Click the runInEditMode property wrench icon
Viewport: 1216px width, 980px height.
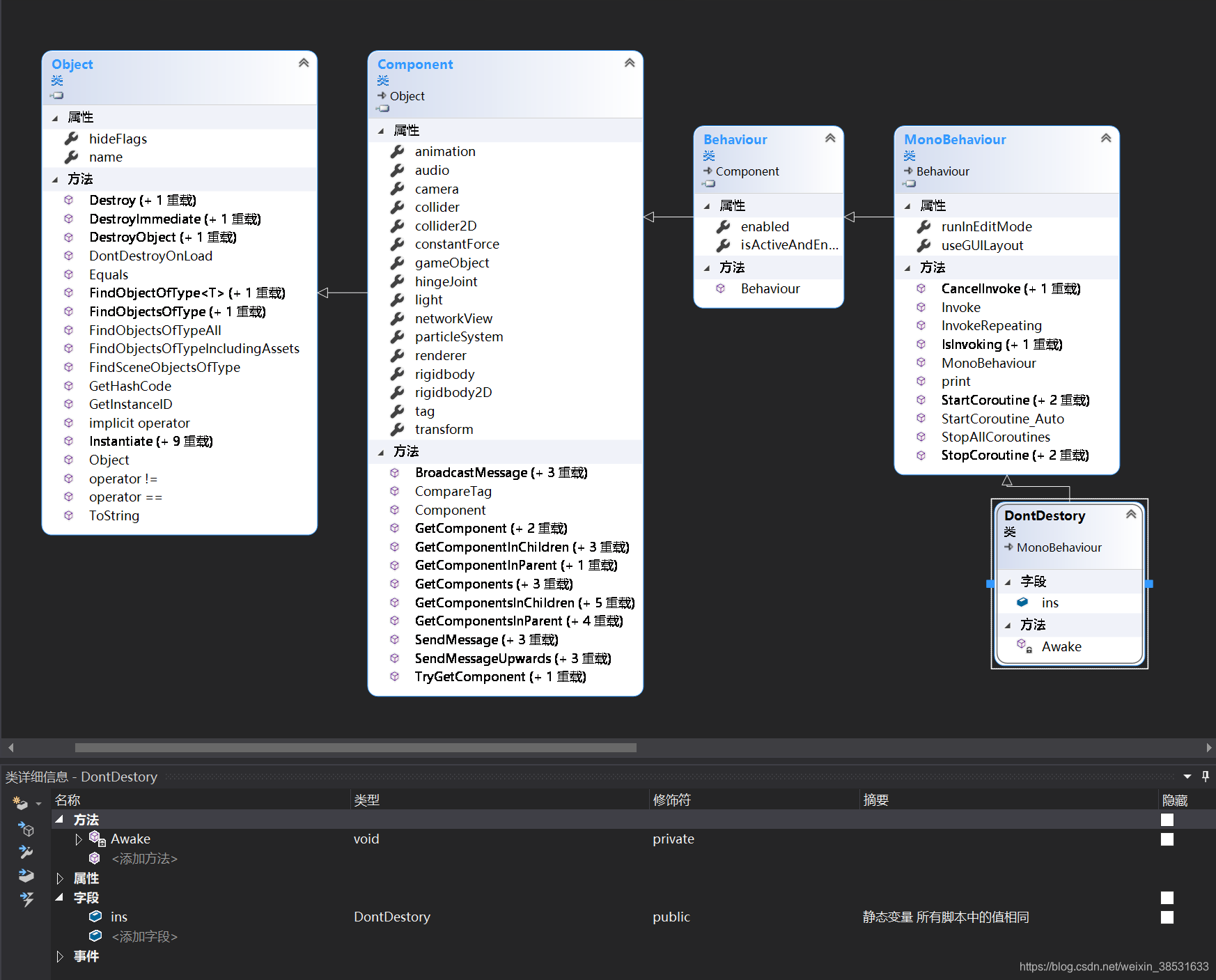[924, 226]
